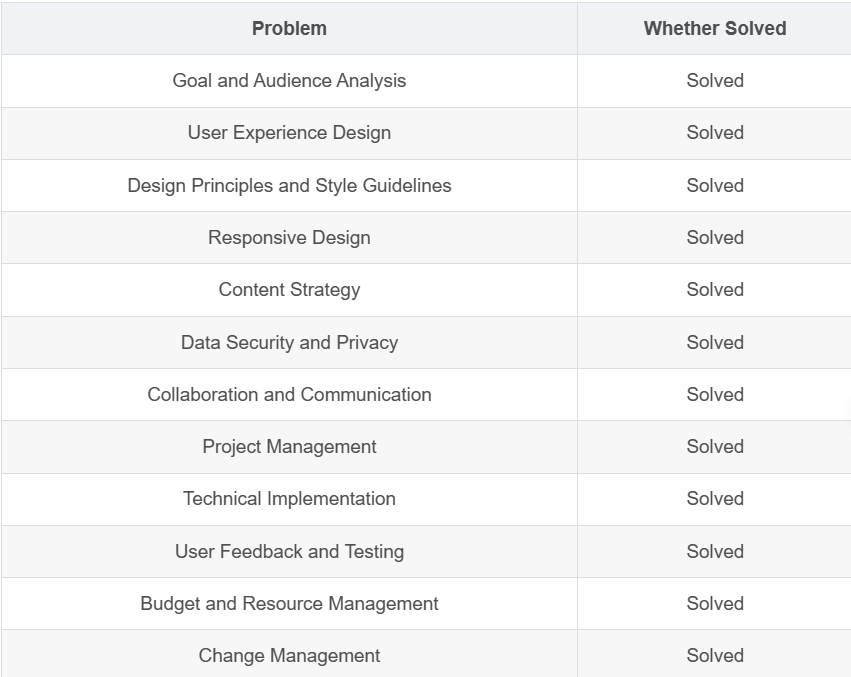851x677 pixels.
Task: Click Solved status in Change Management row
Action: (715, 656)
